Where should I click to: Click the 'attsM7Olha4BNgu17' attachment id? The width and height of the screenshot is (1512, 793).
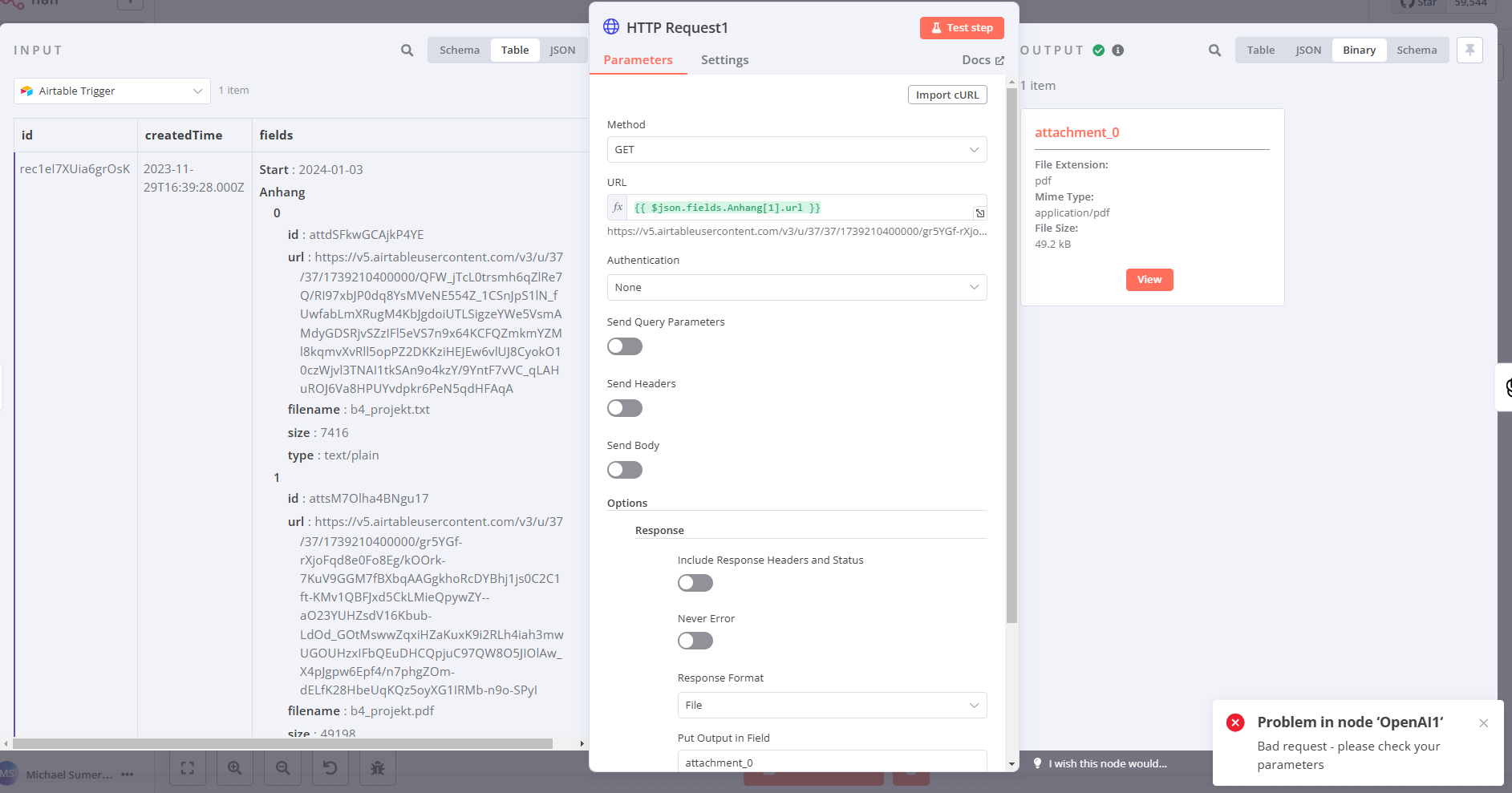click(369, 499)
